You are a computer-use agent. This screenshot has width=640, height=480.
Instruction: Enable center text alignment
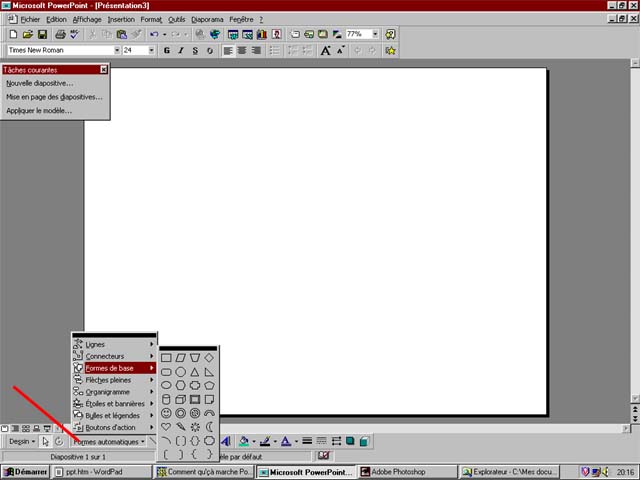click(x=243, y=50)
